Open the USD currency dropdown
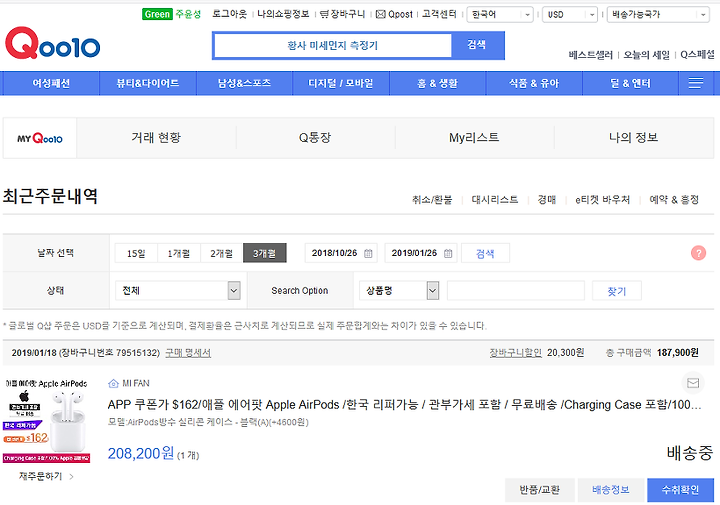Viewport: 720px width, 505px height. pyautogui.click(x=570, y=15)
